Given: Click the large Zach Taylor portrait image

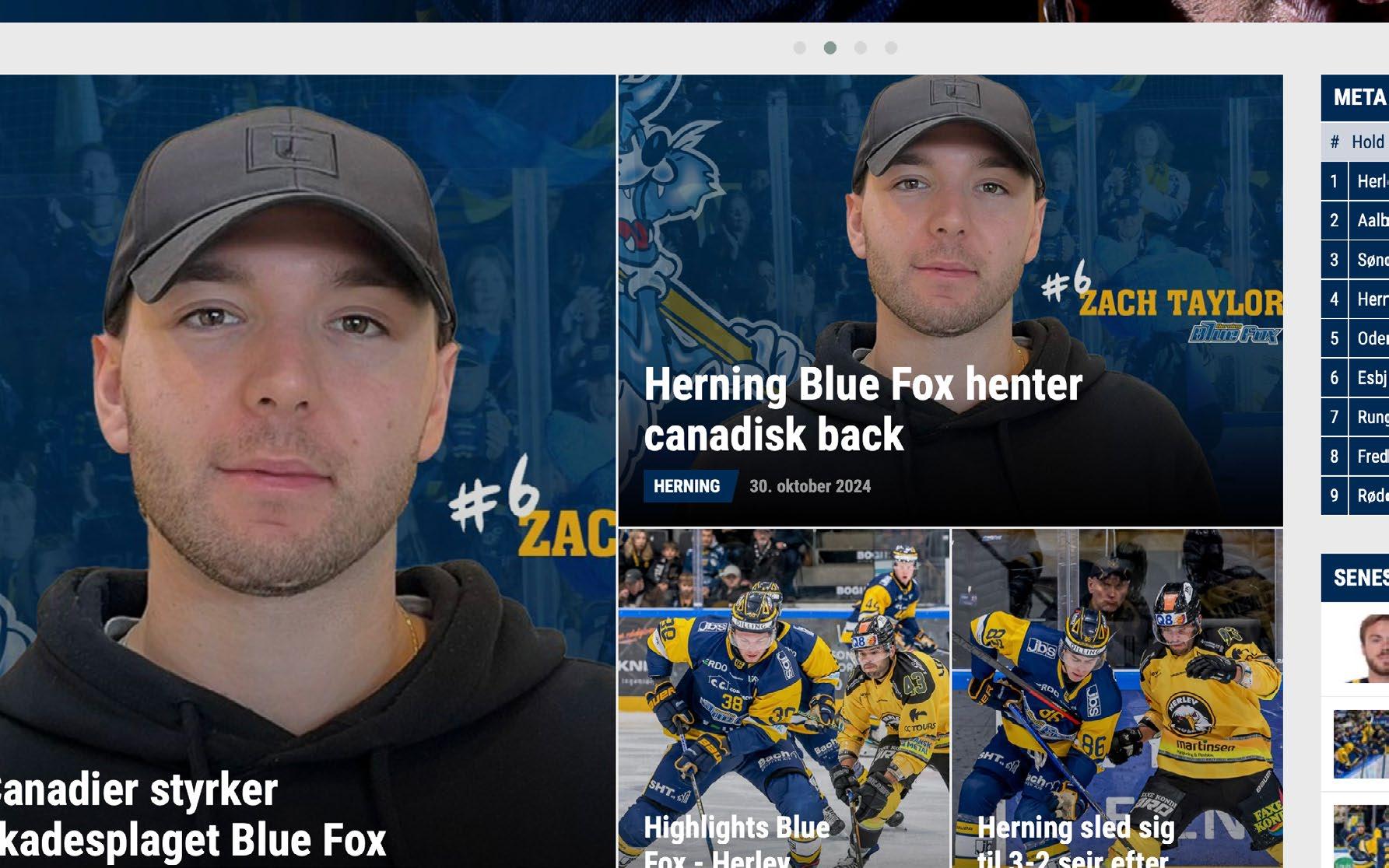Looking at the screenshot, I should pos(307,420).
